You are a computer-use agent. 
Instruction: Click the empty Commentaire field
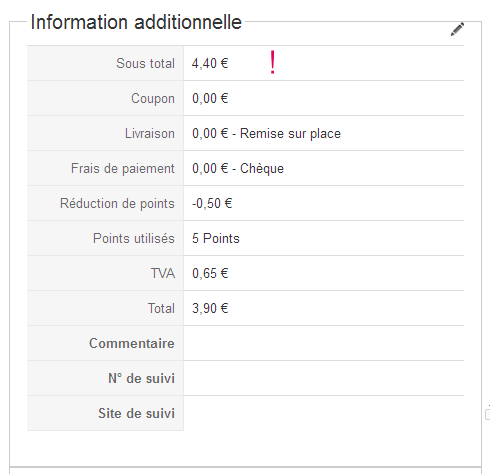[324, 343]
